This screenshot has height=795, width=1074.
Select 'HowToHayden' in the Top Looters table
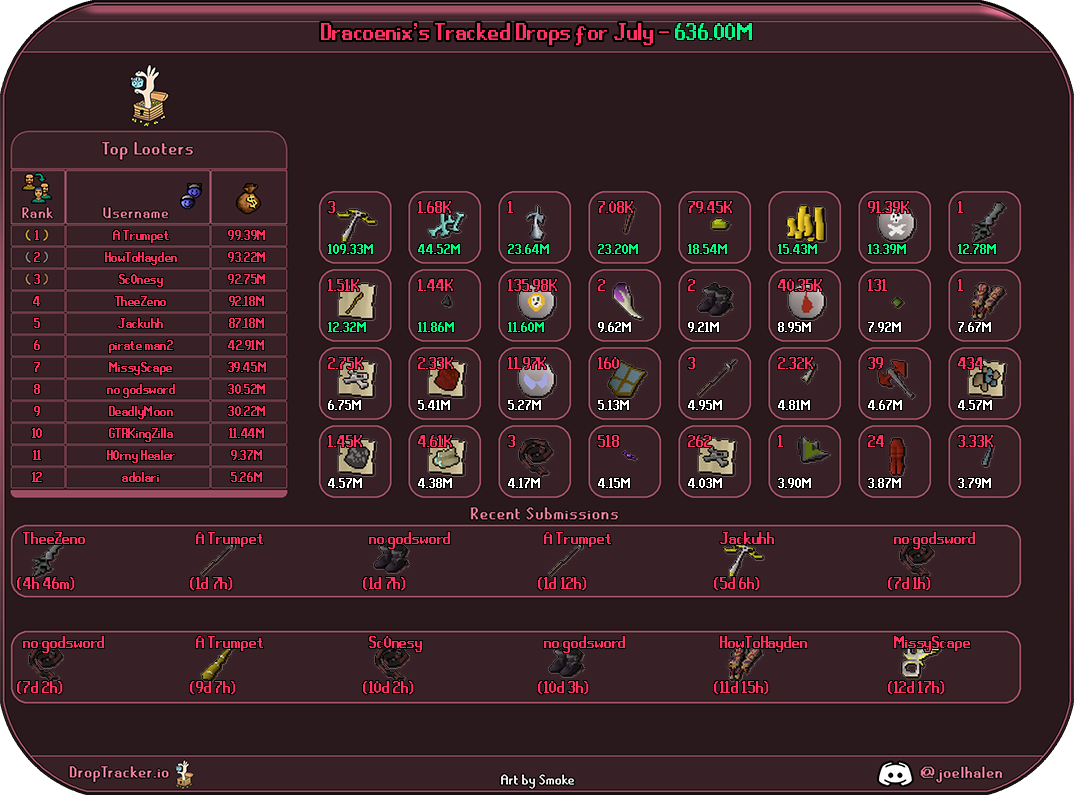[x=140, y=257]
